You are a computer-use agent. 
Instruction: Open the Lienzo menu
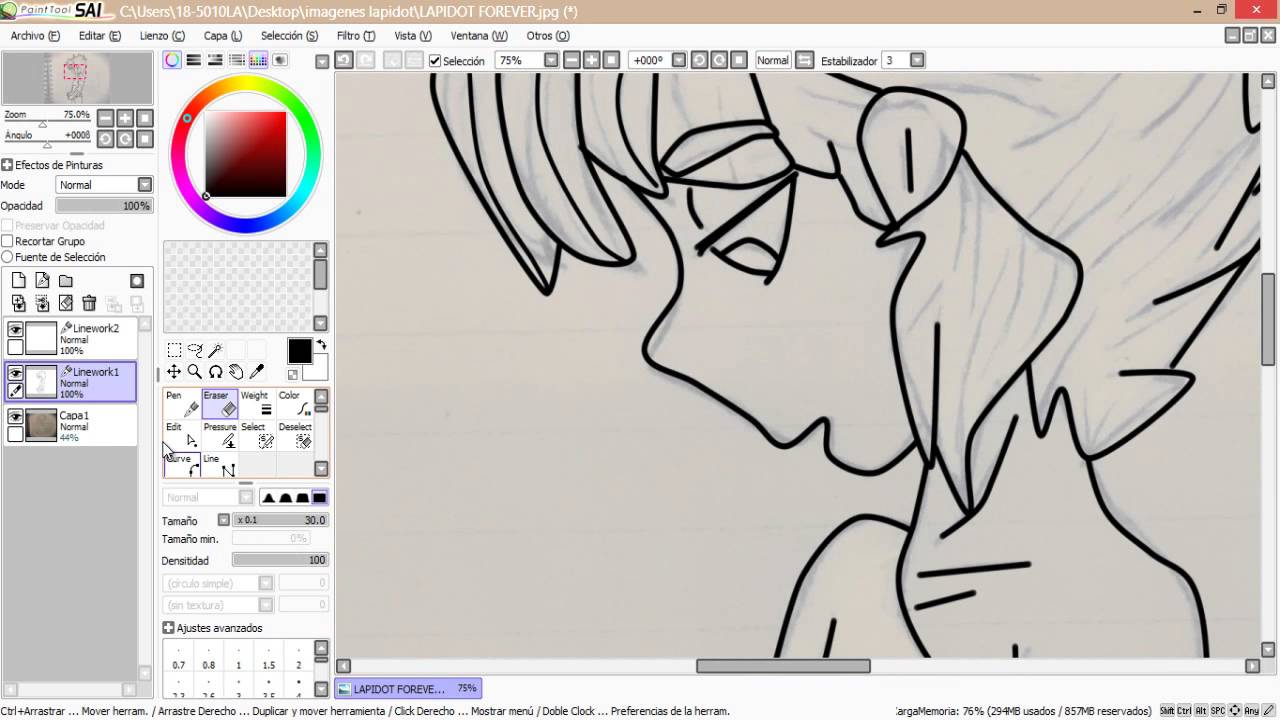161,35
